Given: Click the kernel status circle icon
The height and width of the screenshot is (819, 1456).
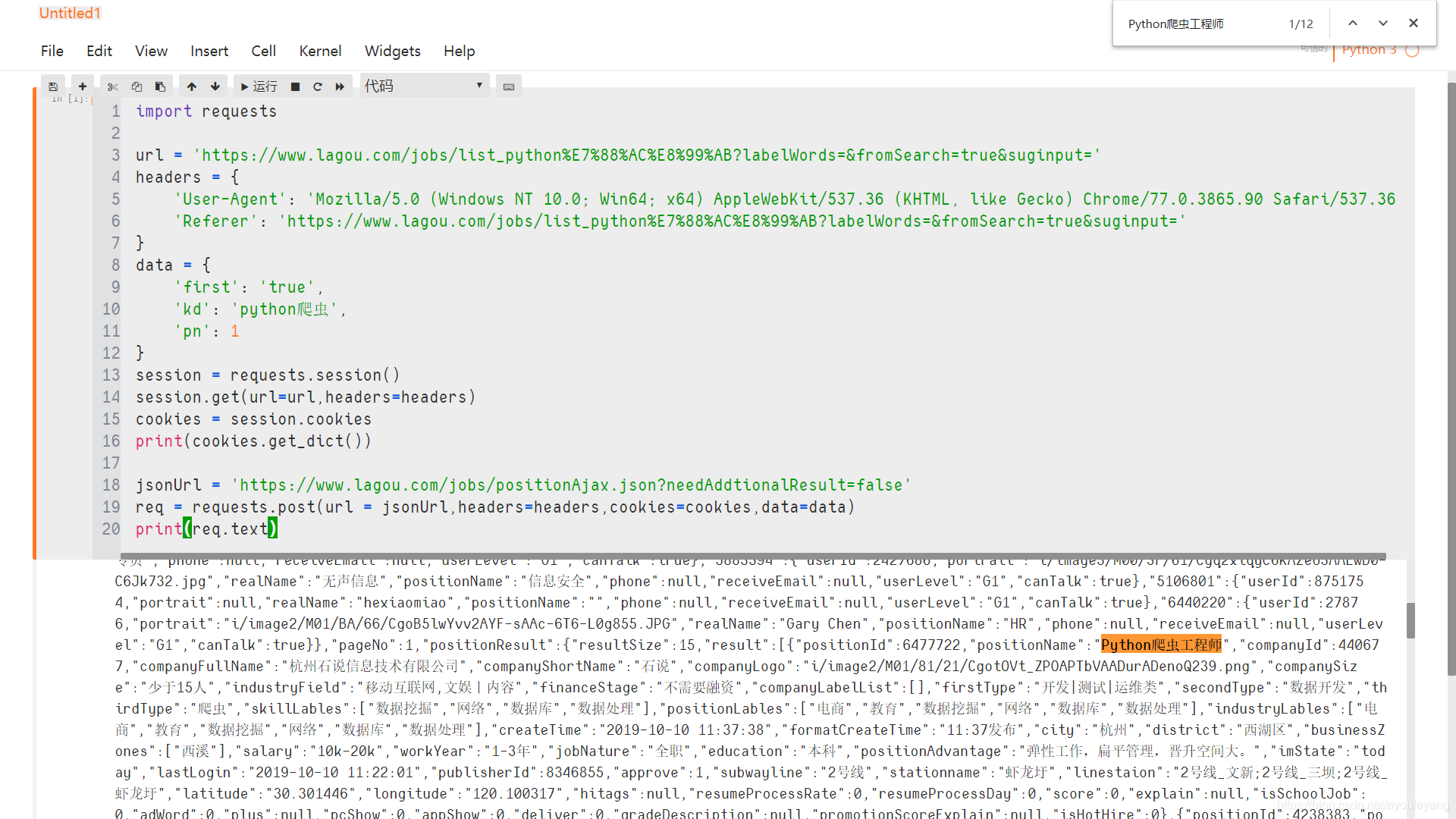Looking at the screenshot, I should coord(1412,51).
